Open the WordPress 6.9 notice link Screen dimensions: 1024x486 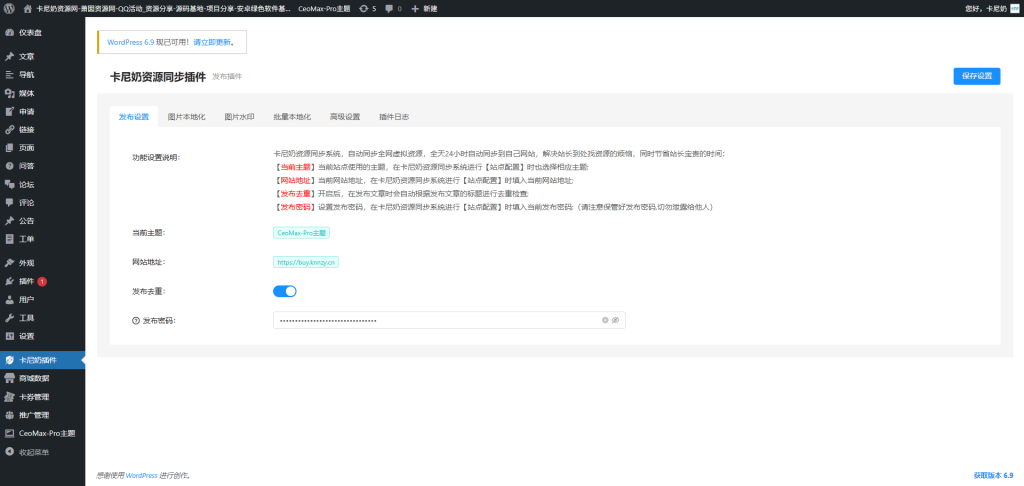[131, 42]
